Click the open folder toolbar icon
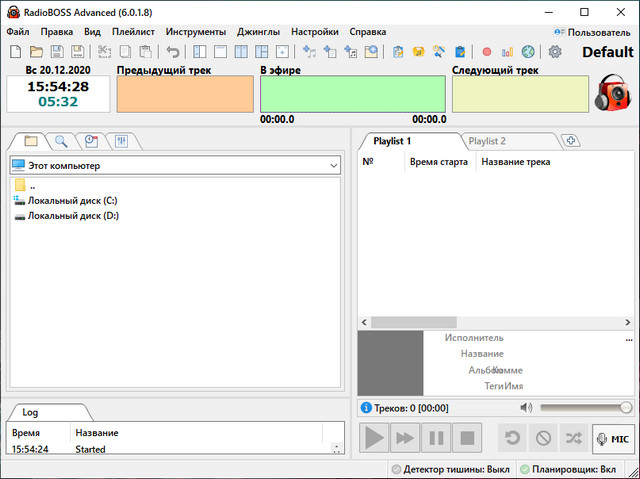Image resolution: width=640 pixels, height=479 pixels. point(36,52)
